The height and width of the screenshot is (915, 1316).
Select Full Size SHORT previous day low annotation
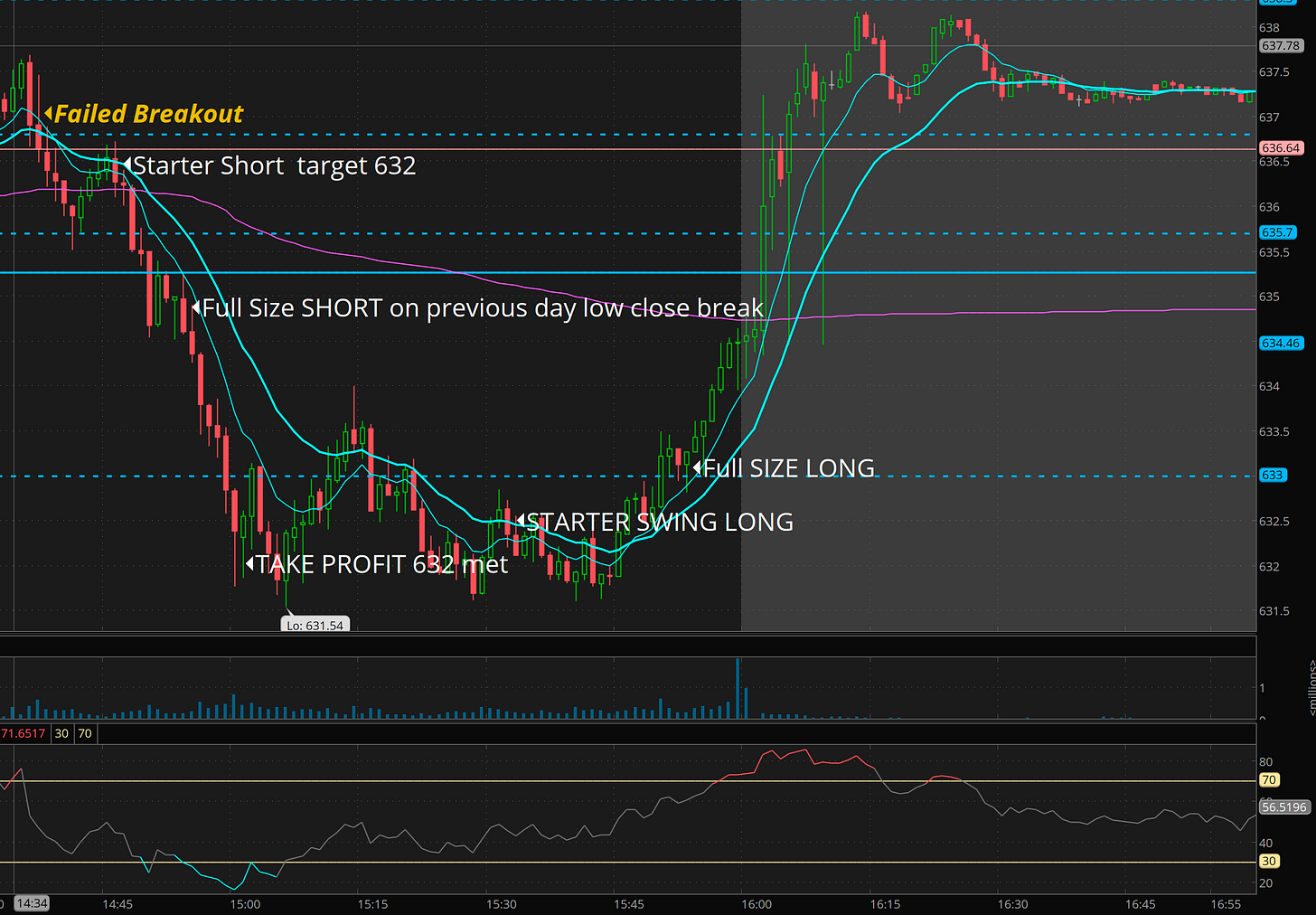coord(478,308)
